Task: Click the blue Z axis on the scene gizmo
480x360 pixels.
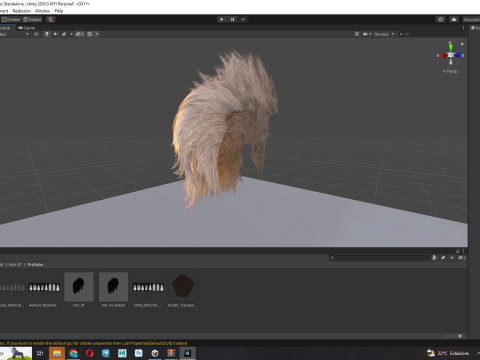Action: click(458, 55)
